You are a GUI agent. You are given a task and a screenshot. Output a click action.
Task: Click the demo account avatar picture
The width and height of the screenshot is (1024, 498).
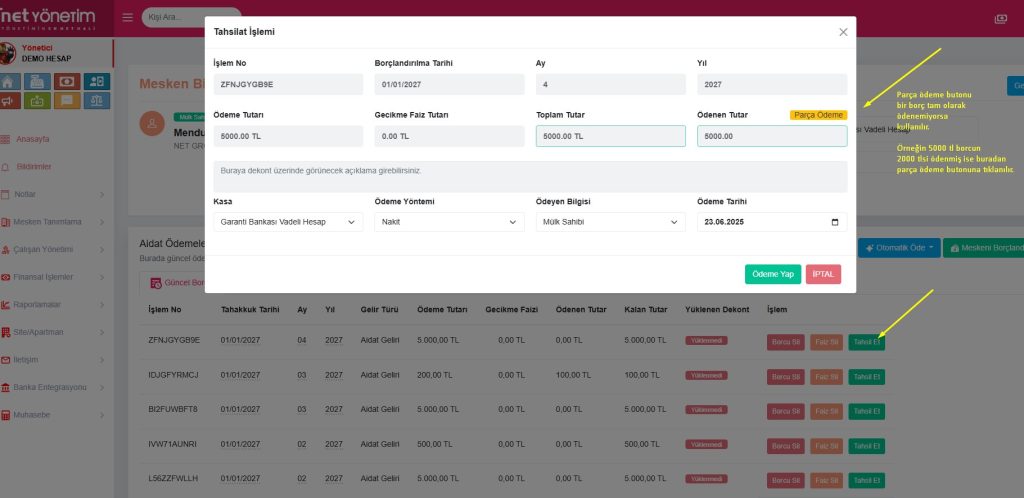click(x=8, y=53)
